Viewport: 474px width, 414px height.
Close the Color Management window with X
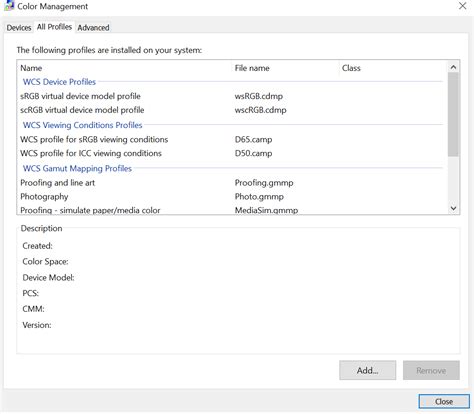tap(462, 6)
